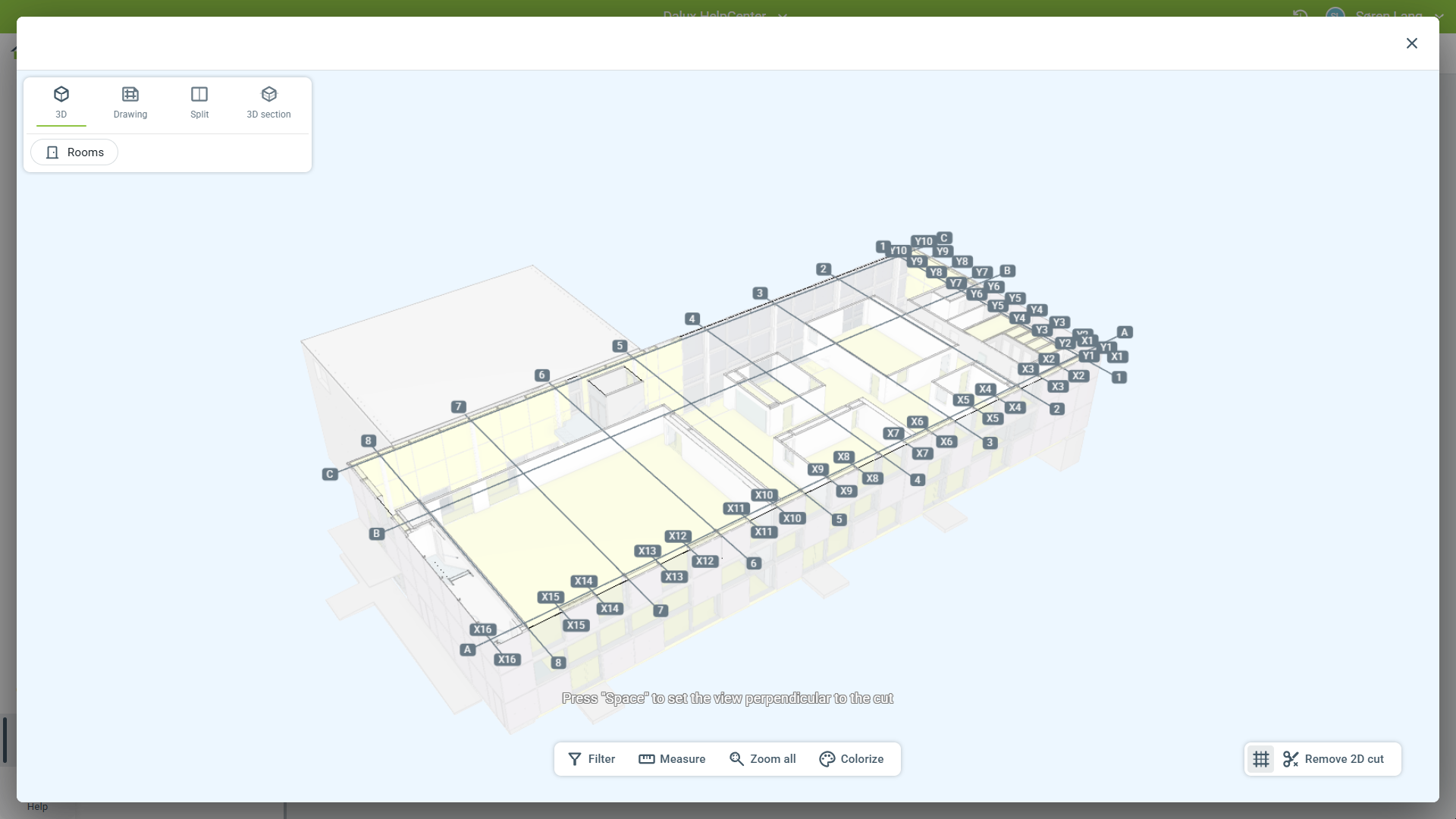The width and height of the screenshot is (1456, 819).
Task: Open the Help link at bottom
Action: [x=37, y=807]
